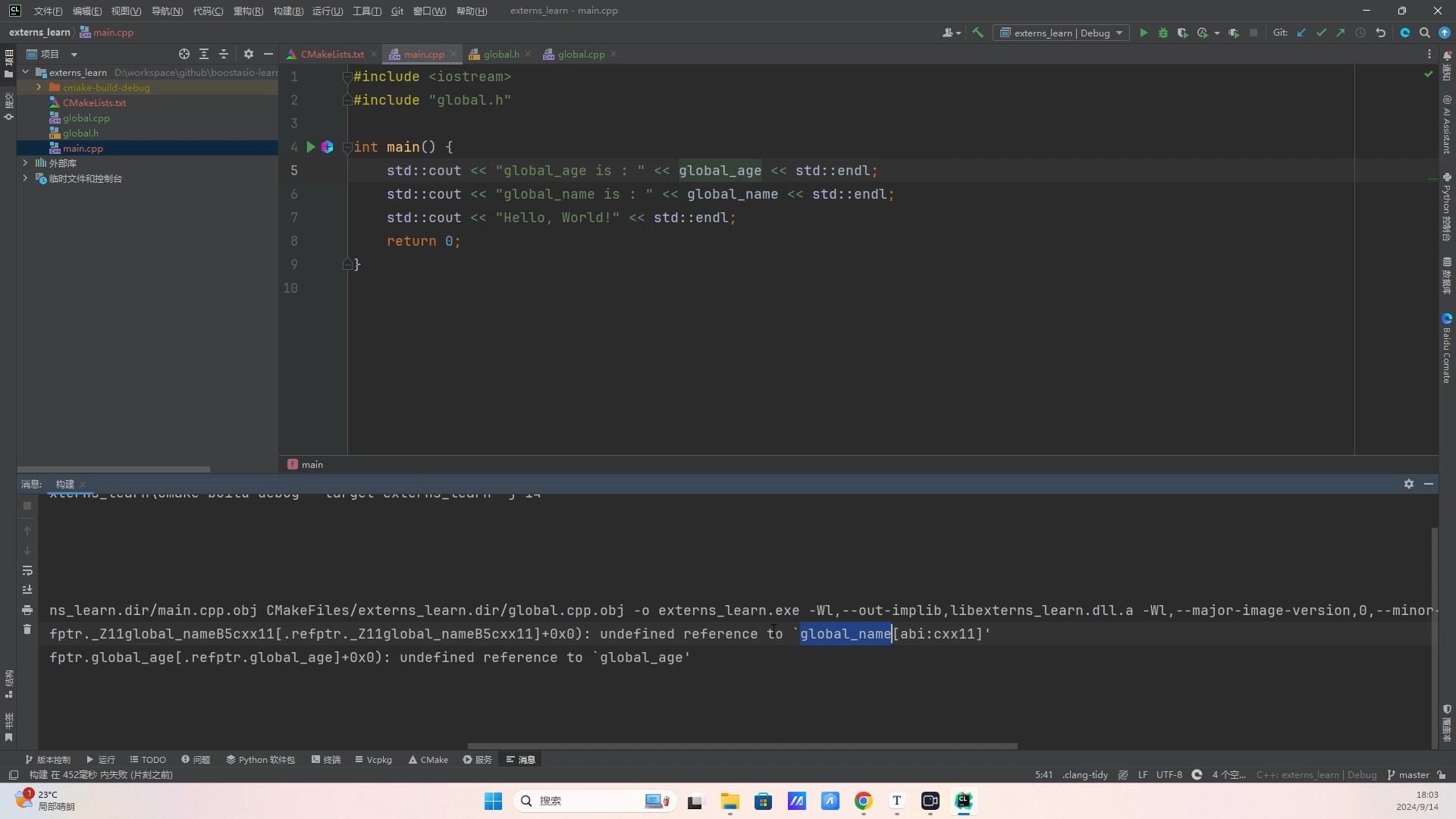
Task: Click LF line separator in status bar
Action: point(1142,775)
